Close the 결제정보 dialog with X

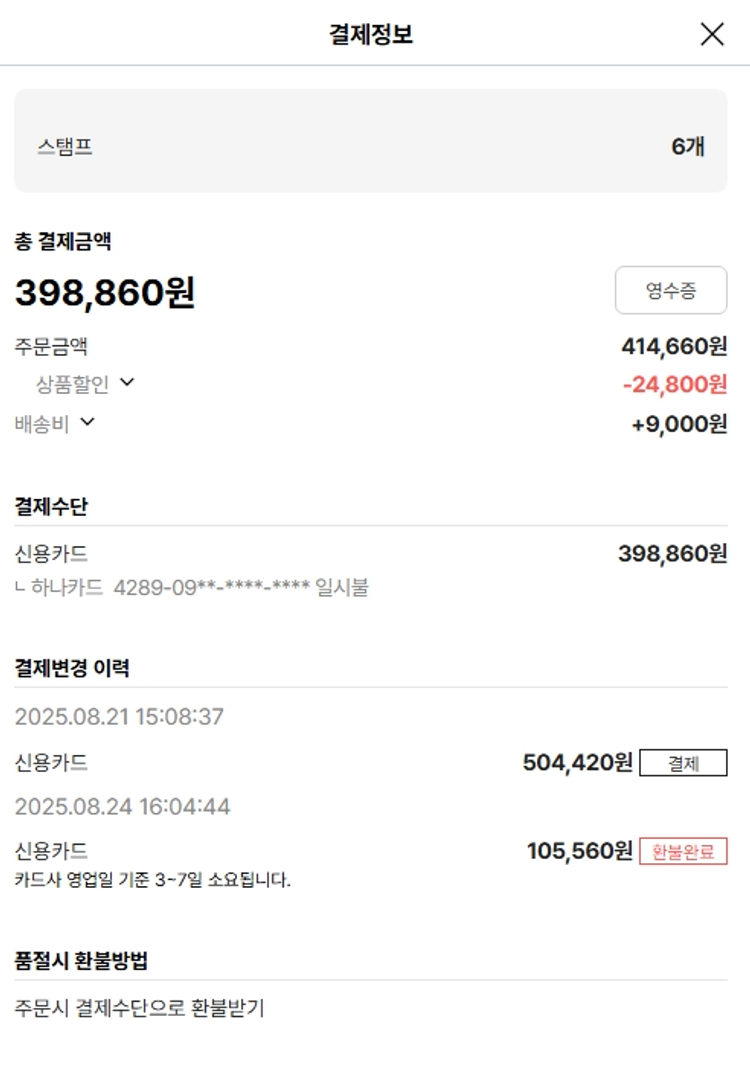[712, 34]
